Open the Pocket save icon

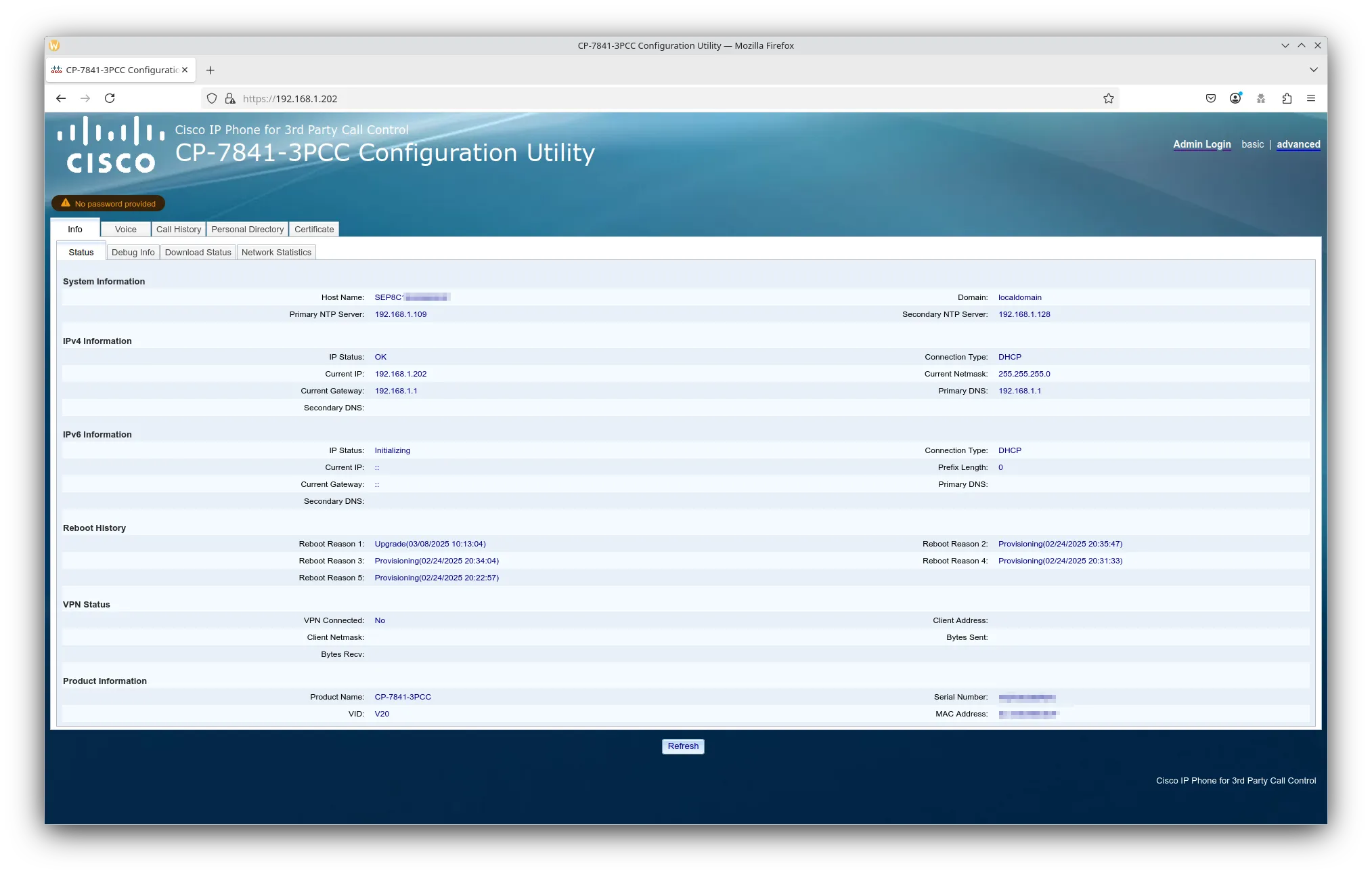[1211, 98]
